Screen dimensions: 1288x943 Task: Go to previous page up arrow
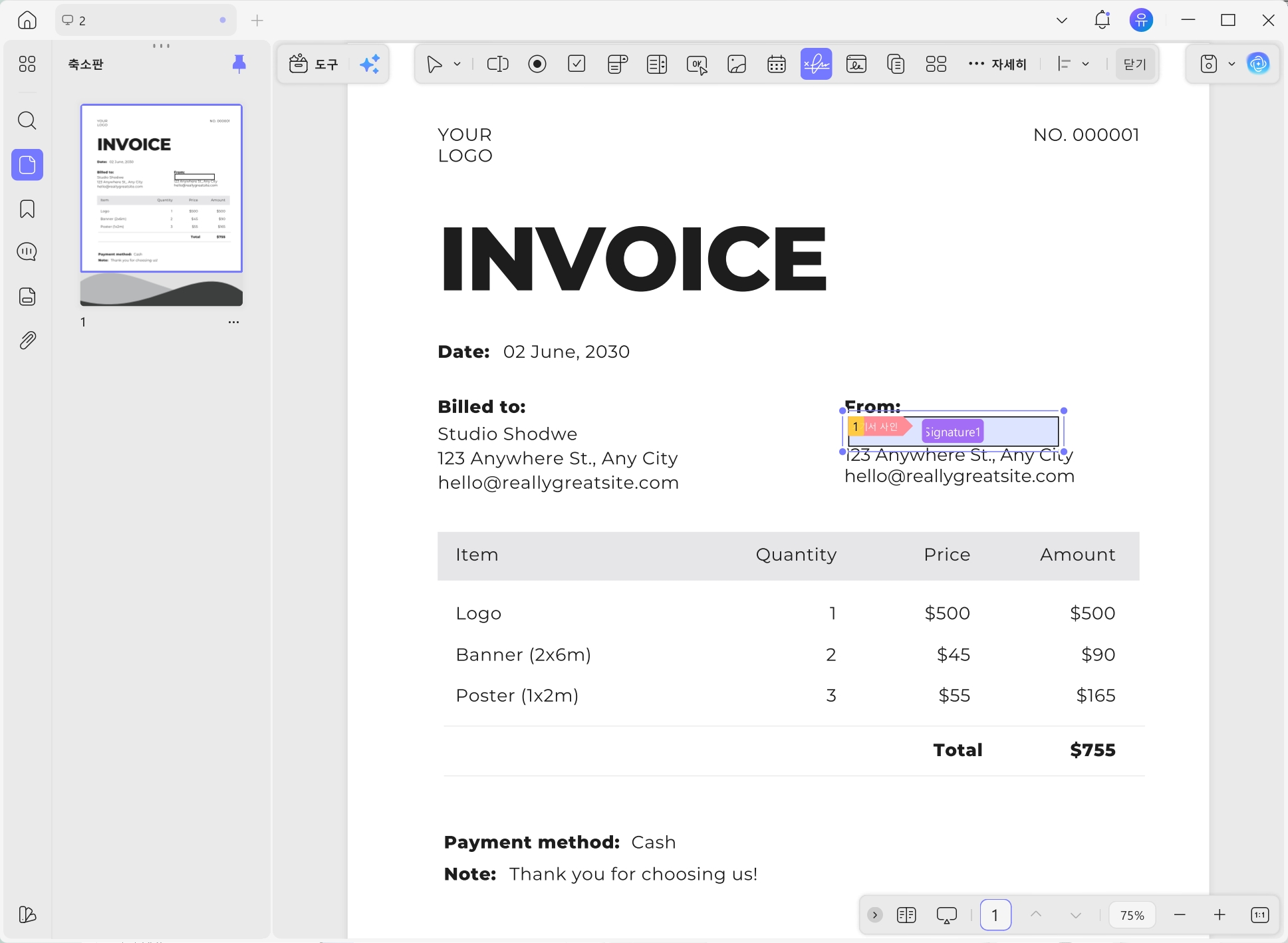1036,915
